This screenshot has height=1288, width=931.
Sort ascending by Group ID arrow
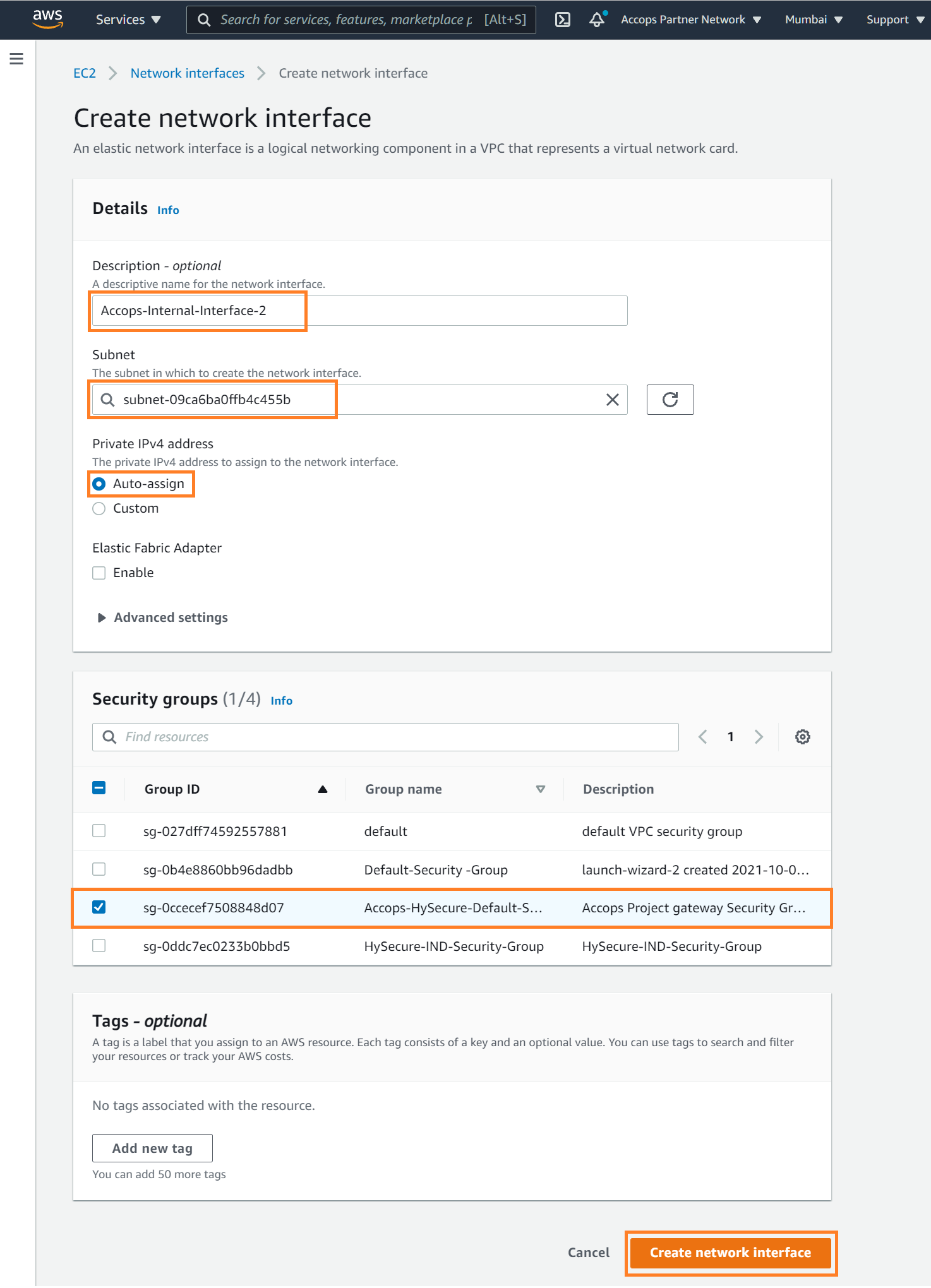323,789
